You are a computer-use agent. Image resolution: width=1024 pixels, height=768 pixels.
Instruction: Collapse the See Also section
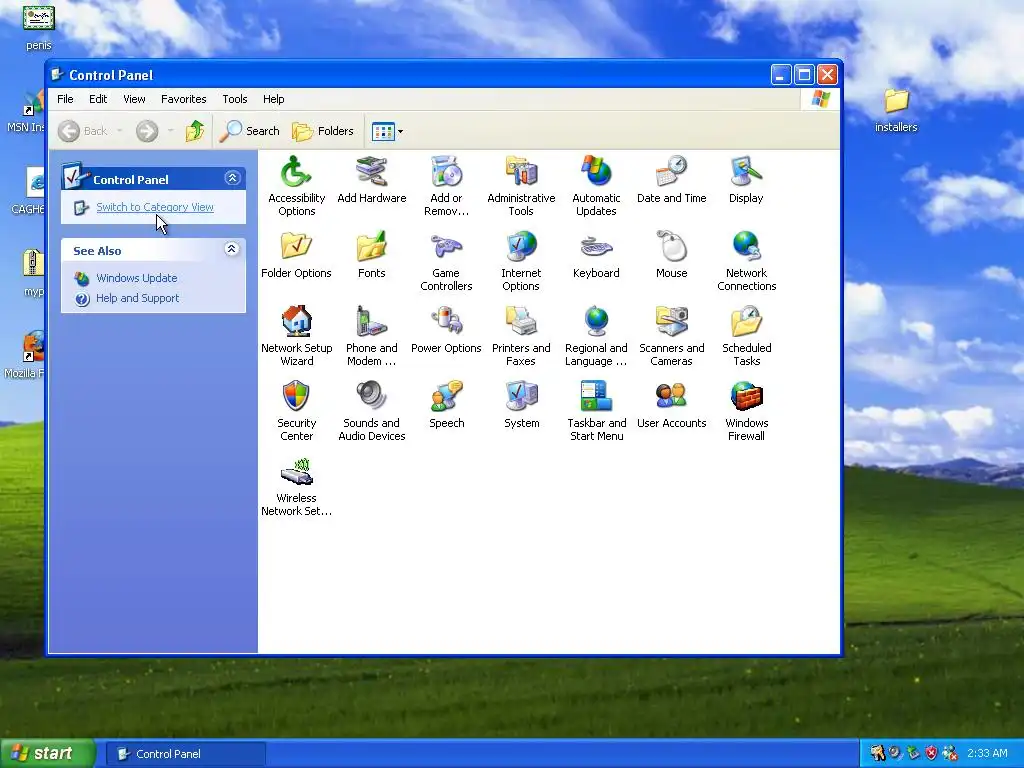click(x=231, y=249)
